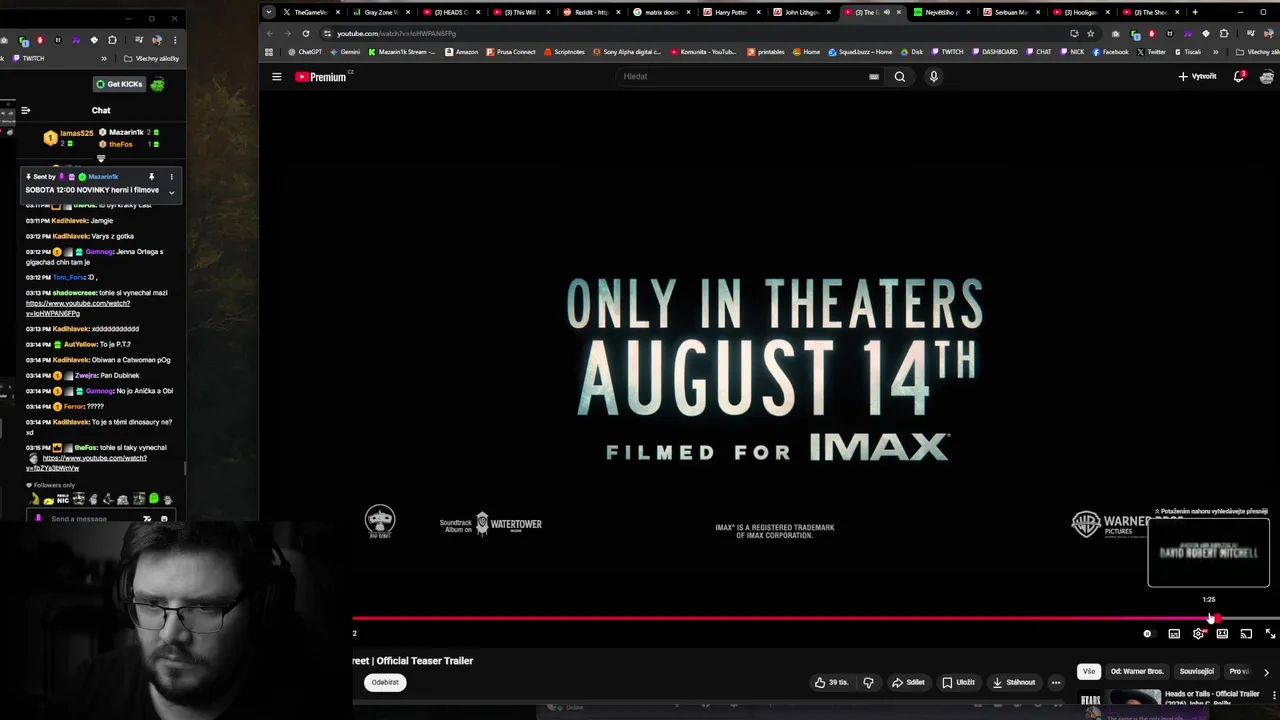
Task: Toggle video subtitles button
Action: [x=1174, y=633]
